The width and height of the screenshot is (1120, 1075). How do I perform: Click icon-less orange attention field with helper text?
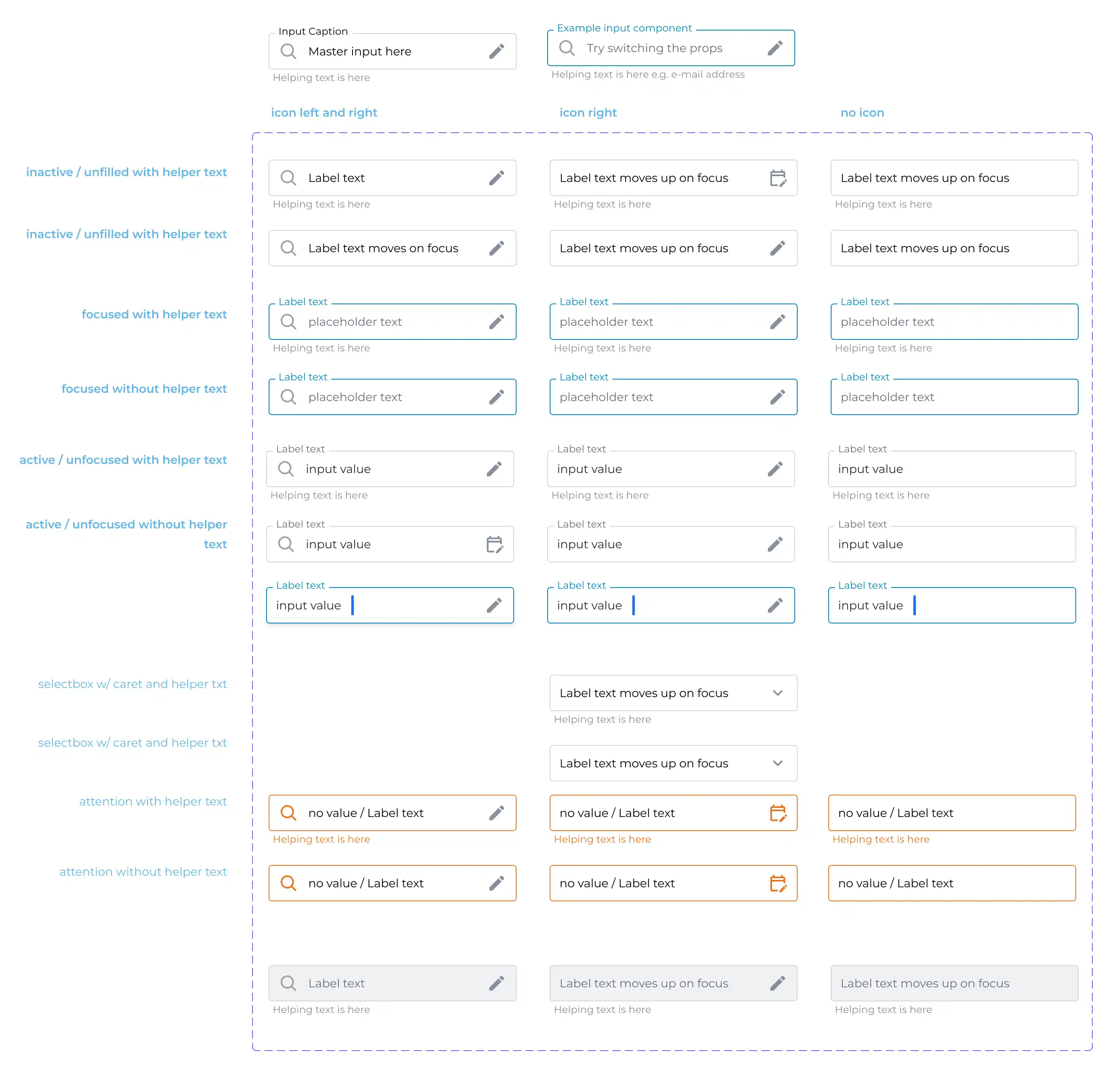click(951, 813)
